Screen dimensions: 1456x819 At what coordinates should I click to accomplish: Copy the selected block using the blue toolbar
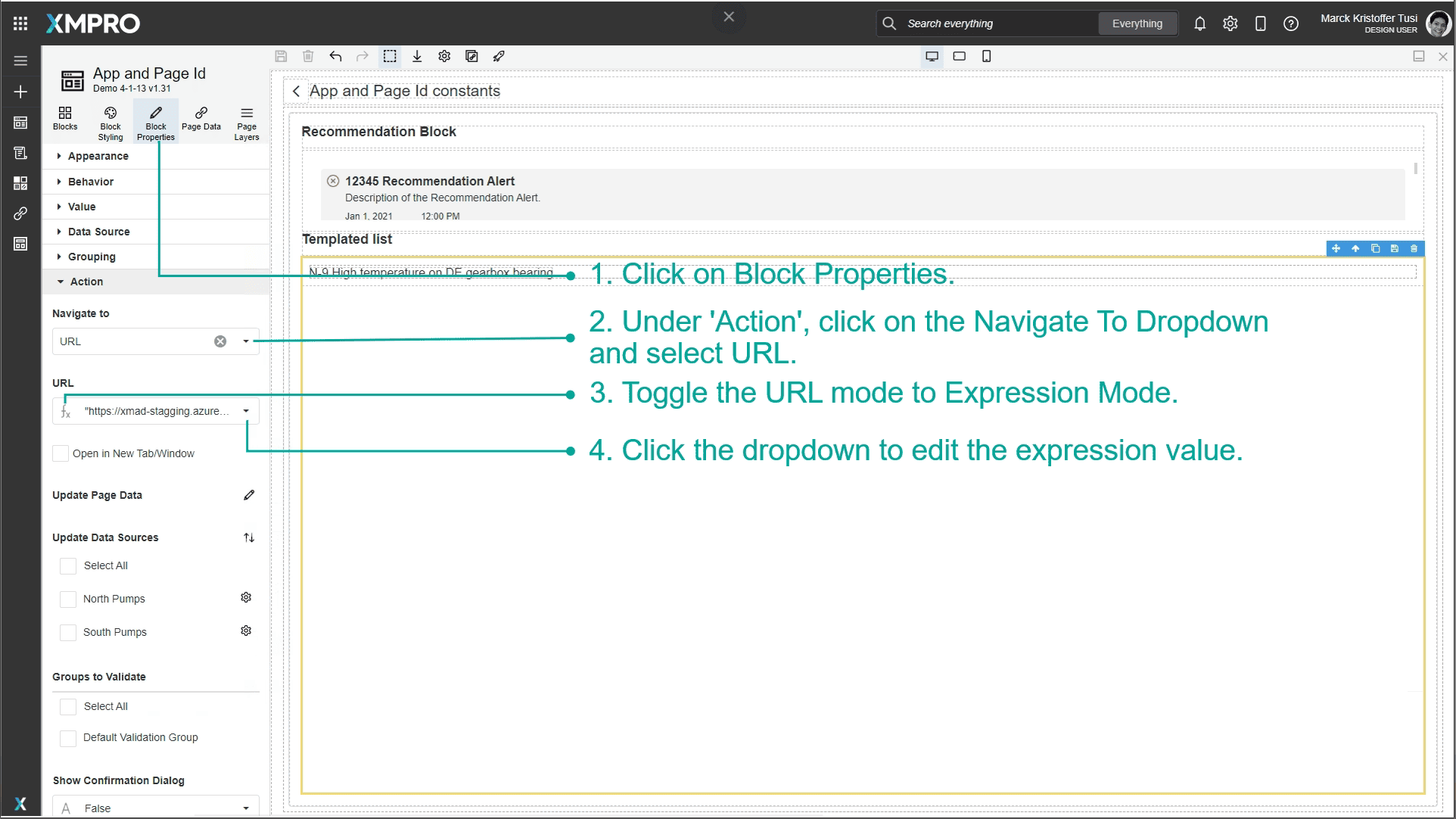1375,248
